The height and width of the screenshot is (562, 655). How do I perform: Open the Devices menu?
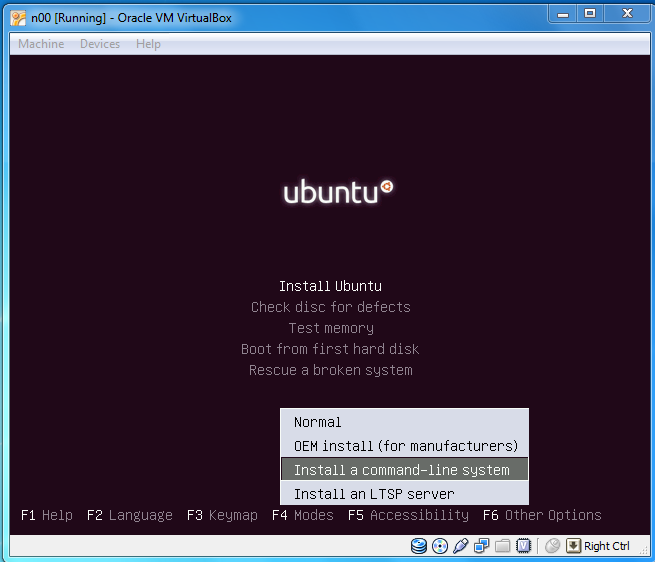tap(100, 44)
